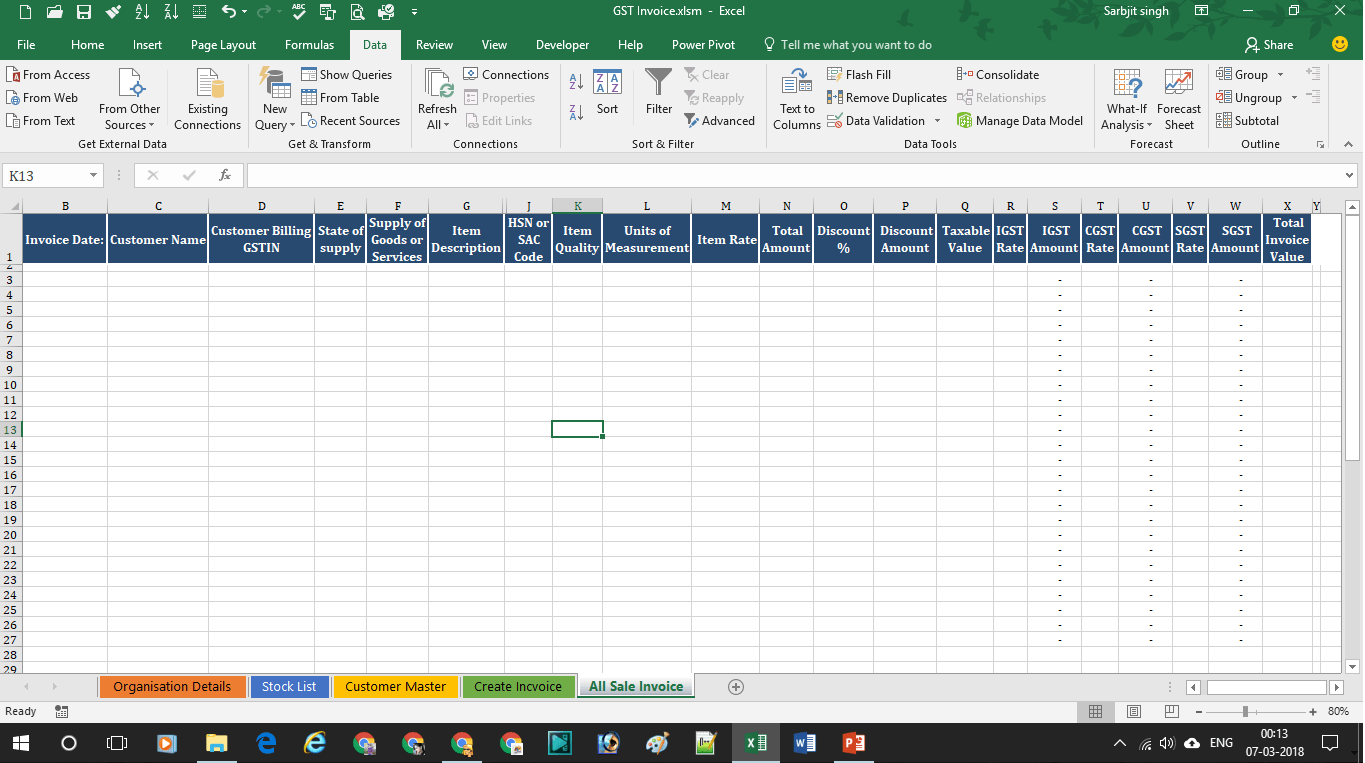Viewport: 1365px width, 763px height.
Task: Select column K header
Action: (577, 206)
